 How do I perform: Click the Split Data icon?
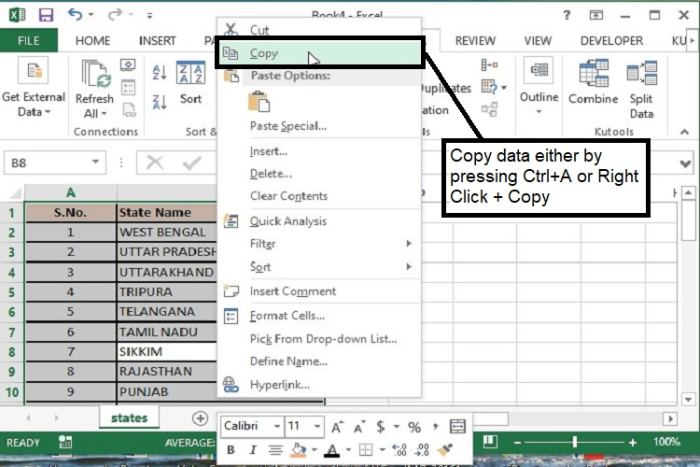pyautogui.click(x=642, y=73)
